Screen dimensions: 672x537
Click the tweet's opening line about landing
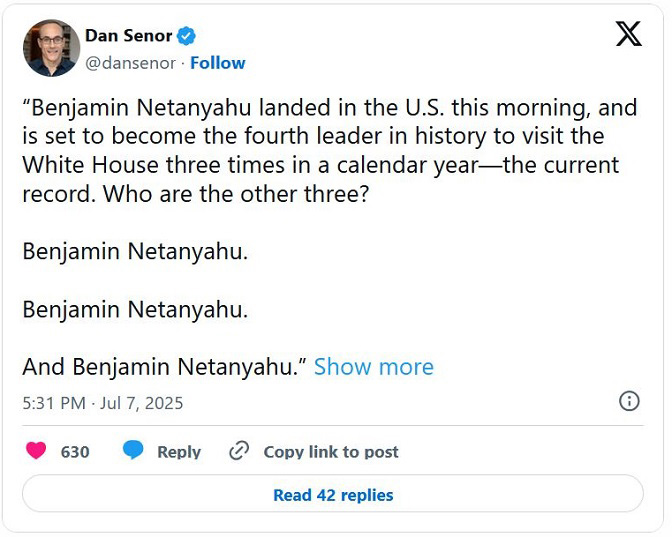[x=330, y=109]
